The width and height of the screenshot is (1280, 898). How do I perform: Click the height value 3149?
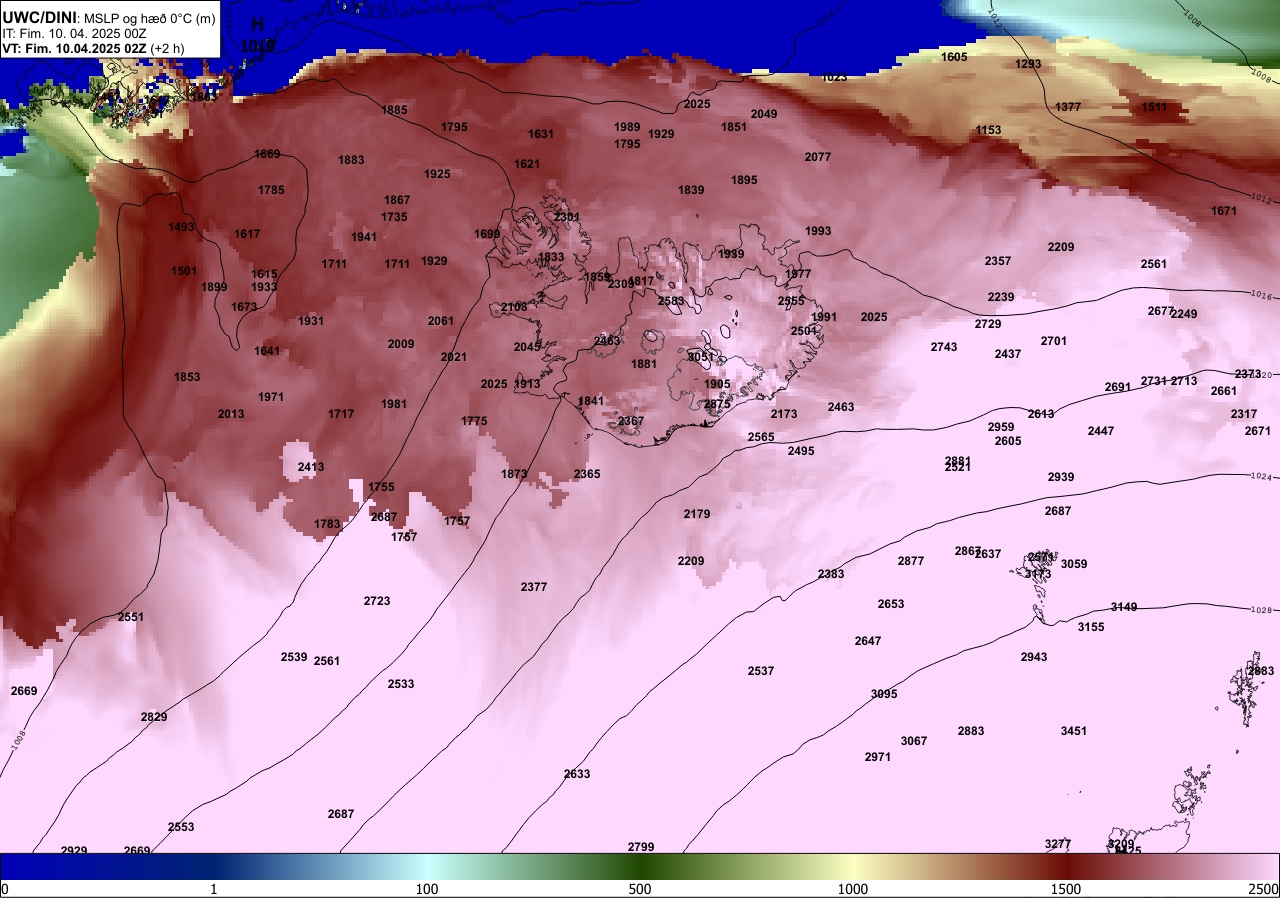click(1124, 607)
